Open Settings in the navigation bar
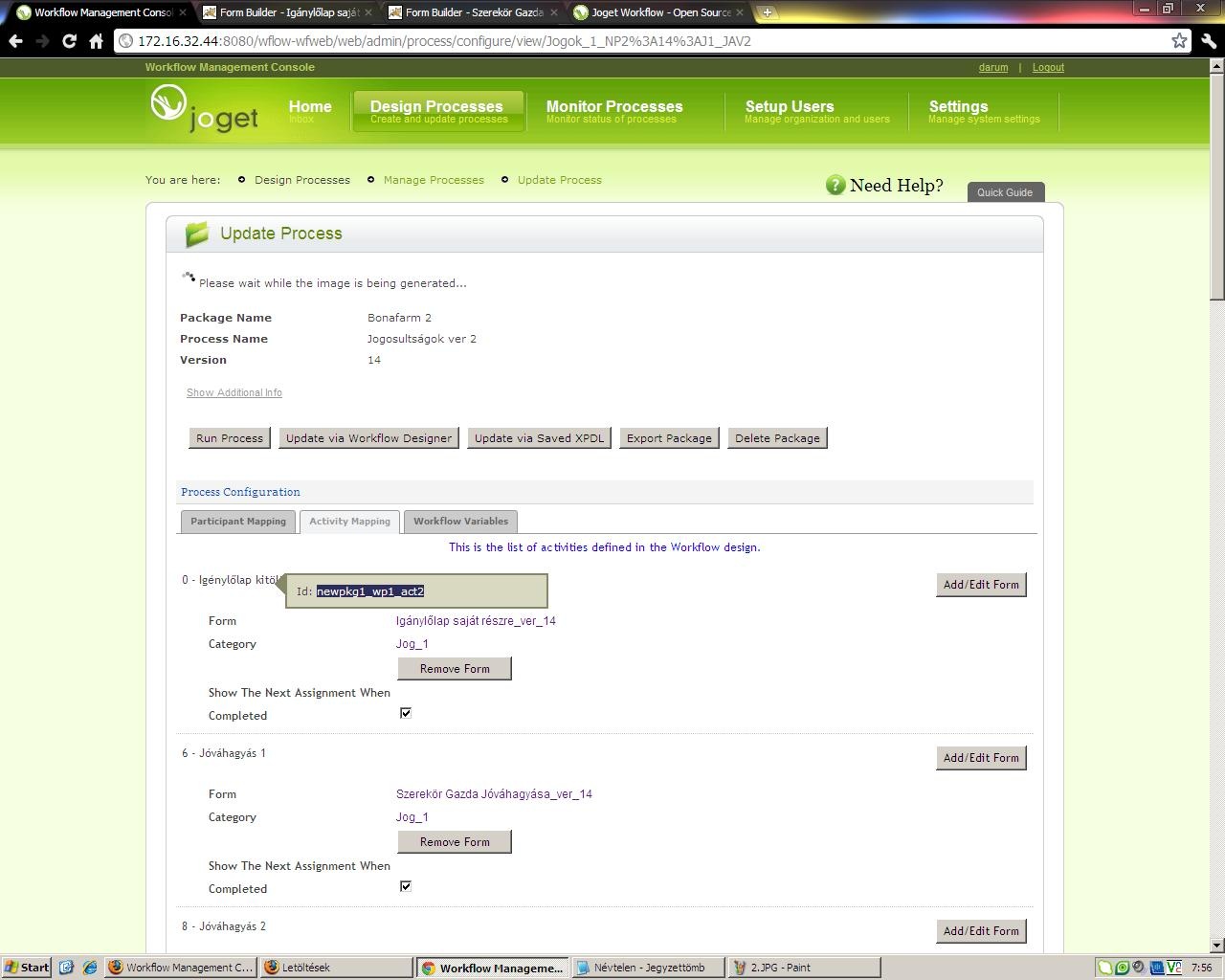 (984, 111)
